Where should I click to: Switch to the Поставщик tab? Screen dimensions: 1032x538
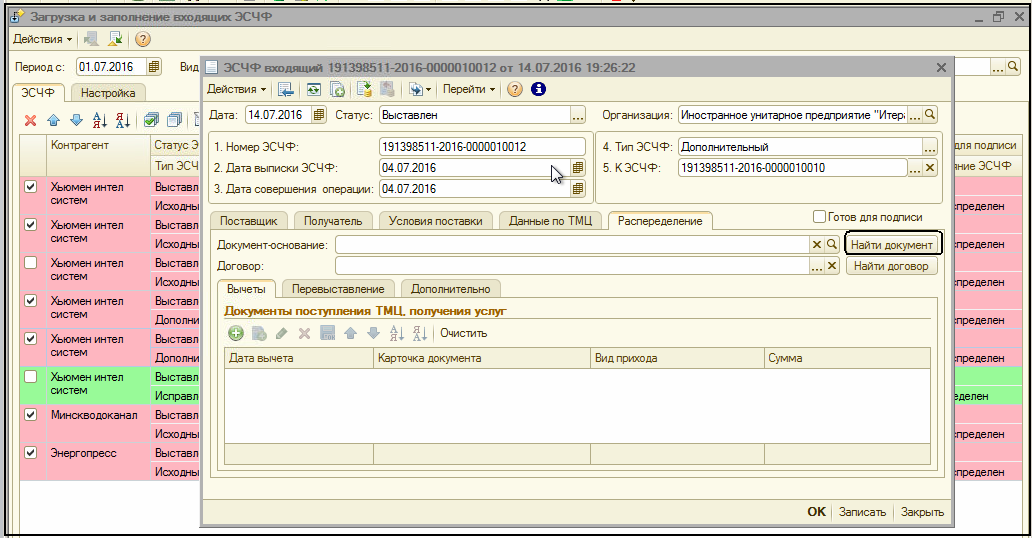click(249, 221)
